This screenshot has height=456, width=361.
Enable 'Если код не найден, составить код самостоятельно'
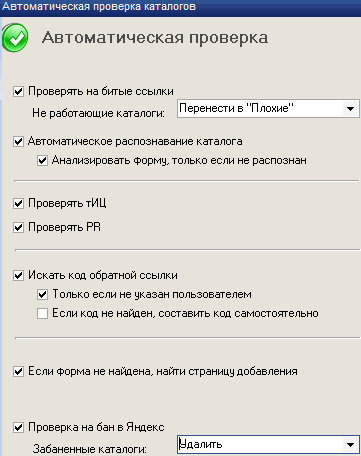point(42,314)
